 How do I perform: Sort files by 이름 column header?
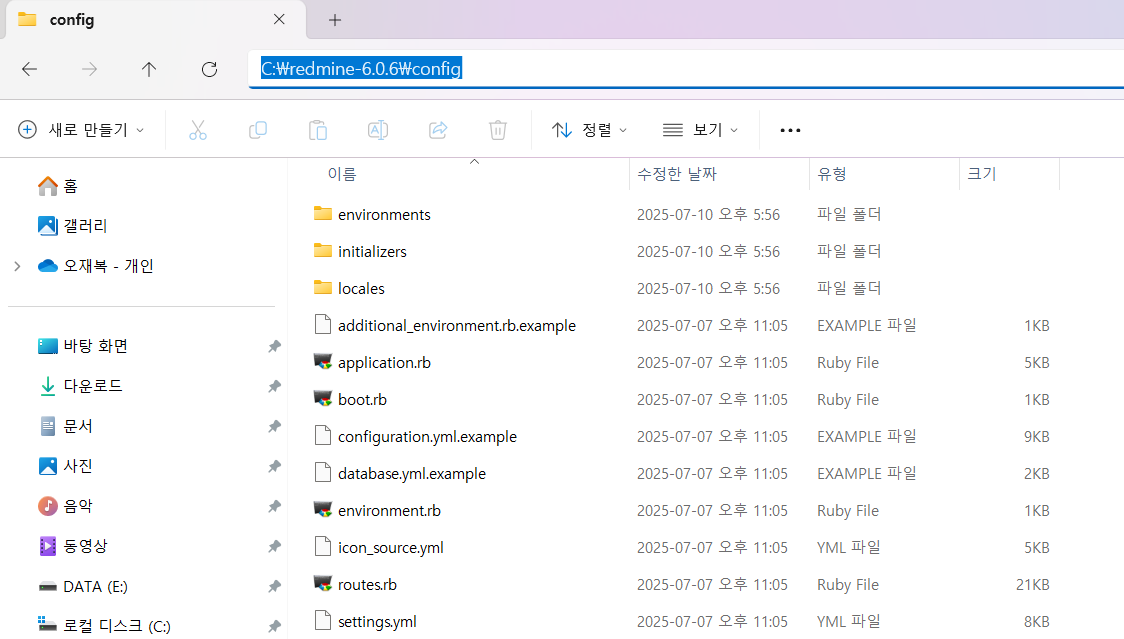[342, 174]
